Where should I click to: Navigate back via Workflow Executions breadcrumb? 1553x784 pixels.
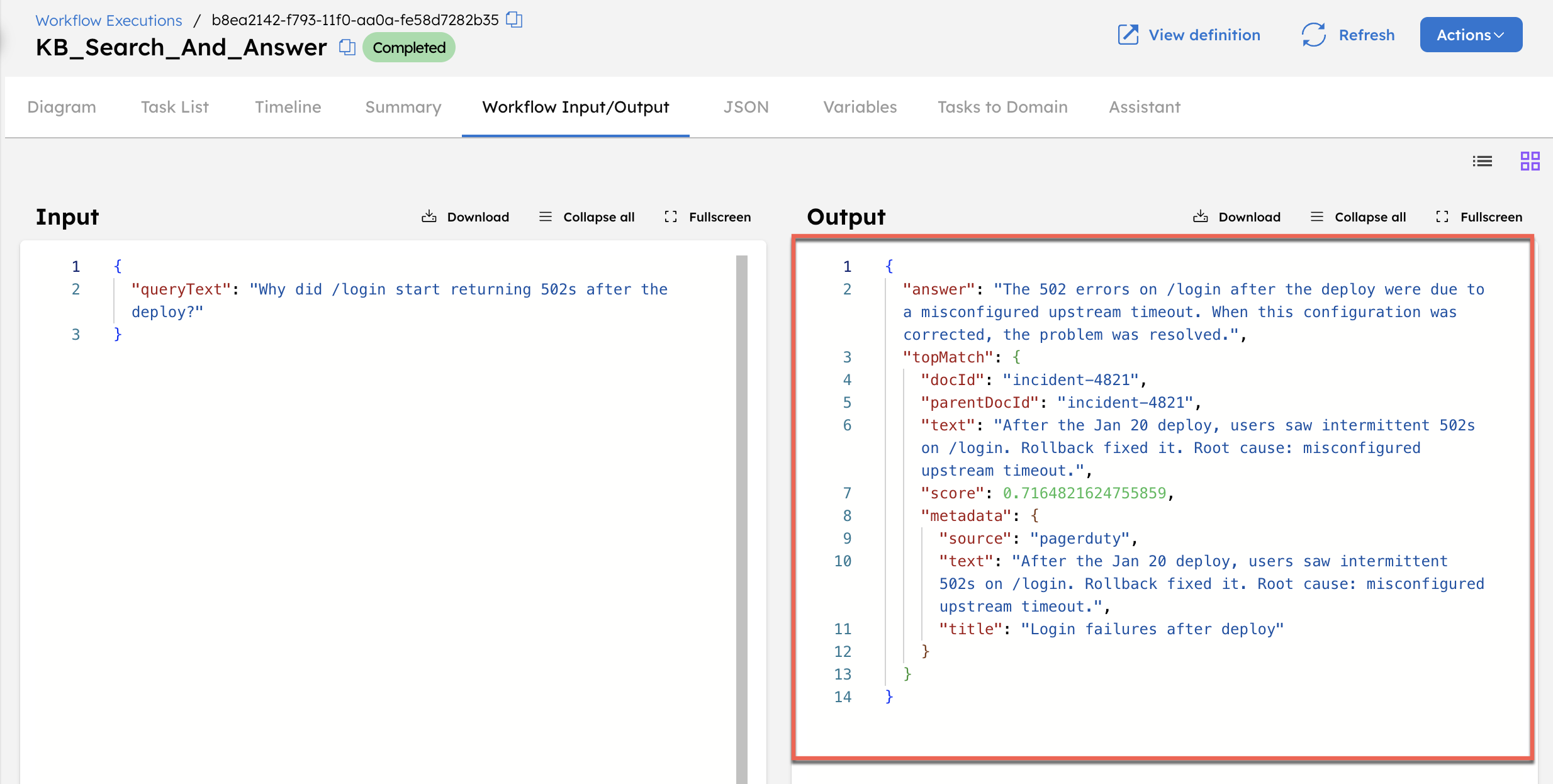[x=108, y=20]
